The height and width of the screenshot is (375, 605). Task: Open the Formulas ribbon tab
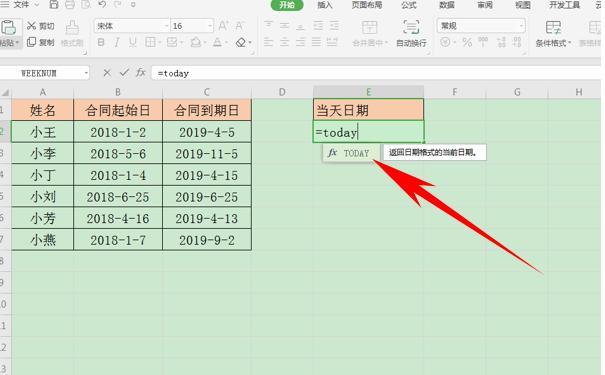[409, 5]
